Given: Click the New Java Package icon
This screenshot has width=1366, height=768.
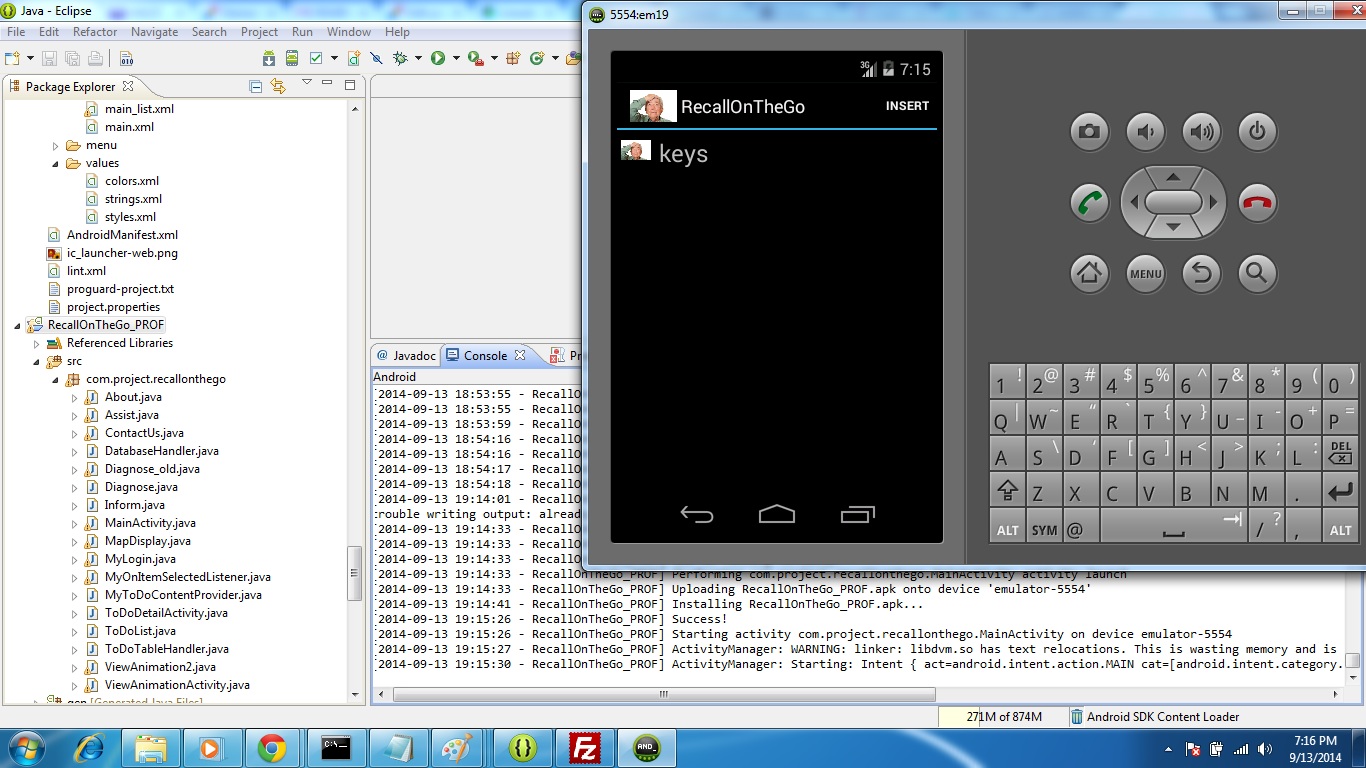Looking at the screenshot, I should click(513, 58).
